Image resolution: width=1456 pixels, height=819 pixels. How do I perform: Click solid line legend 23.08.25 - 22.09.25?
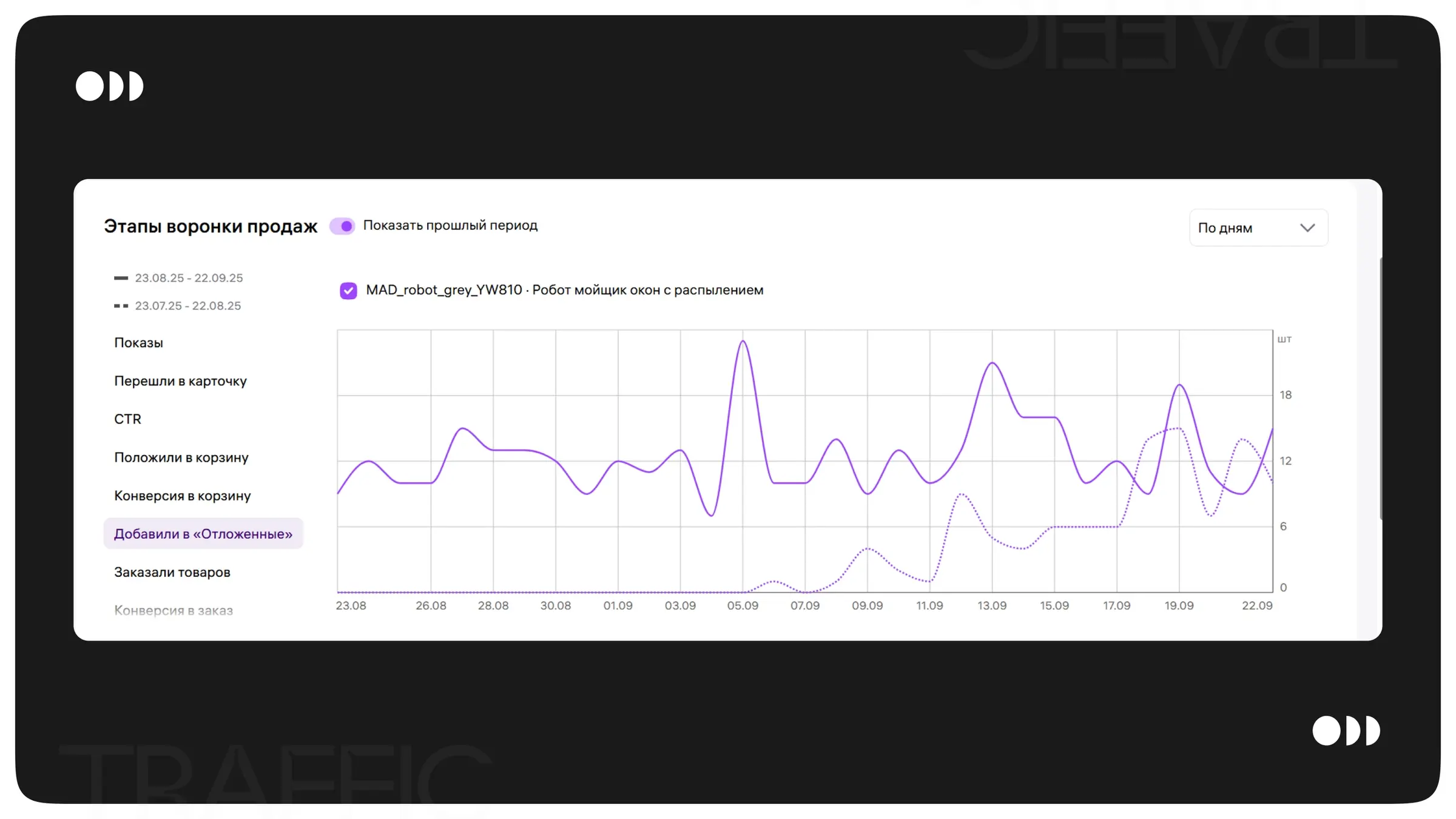(179, 278)
